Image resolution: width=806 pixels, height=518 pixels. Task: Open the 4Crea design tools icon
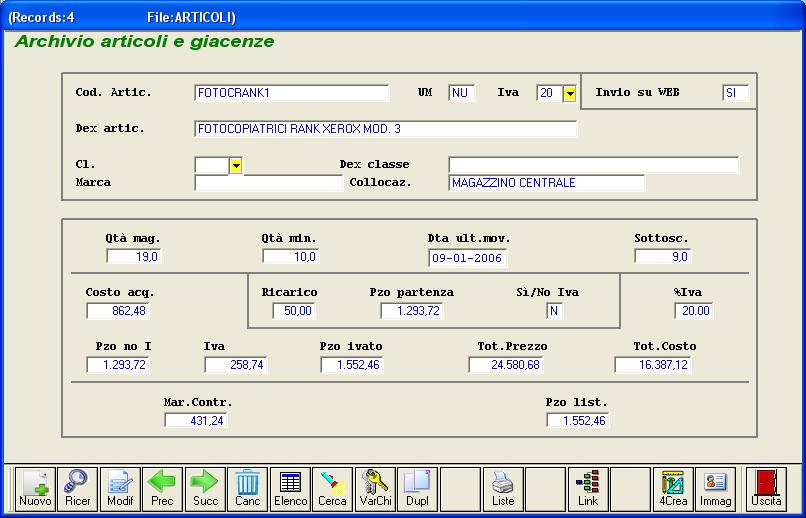(x=673, y=489)
